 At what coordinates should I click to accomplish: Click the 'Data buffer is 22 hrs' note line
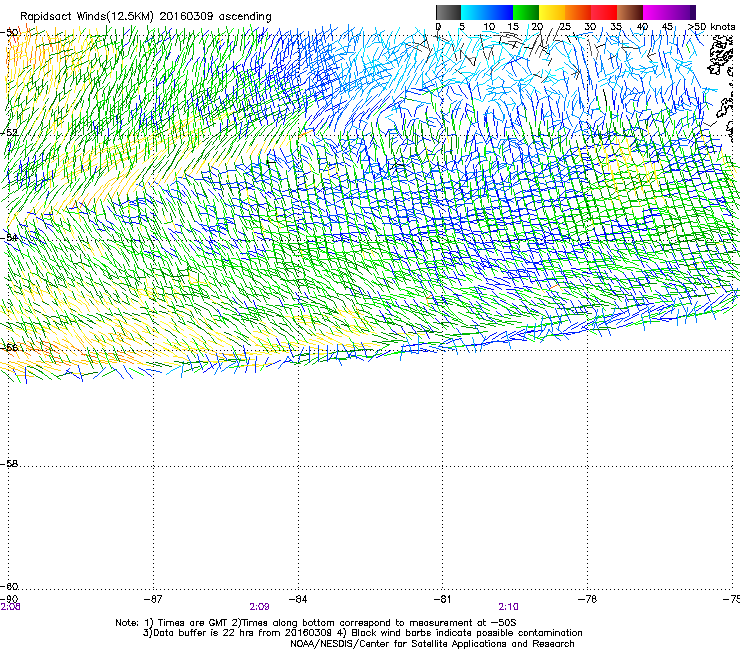click(x=363, y=633)
